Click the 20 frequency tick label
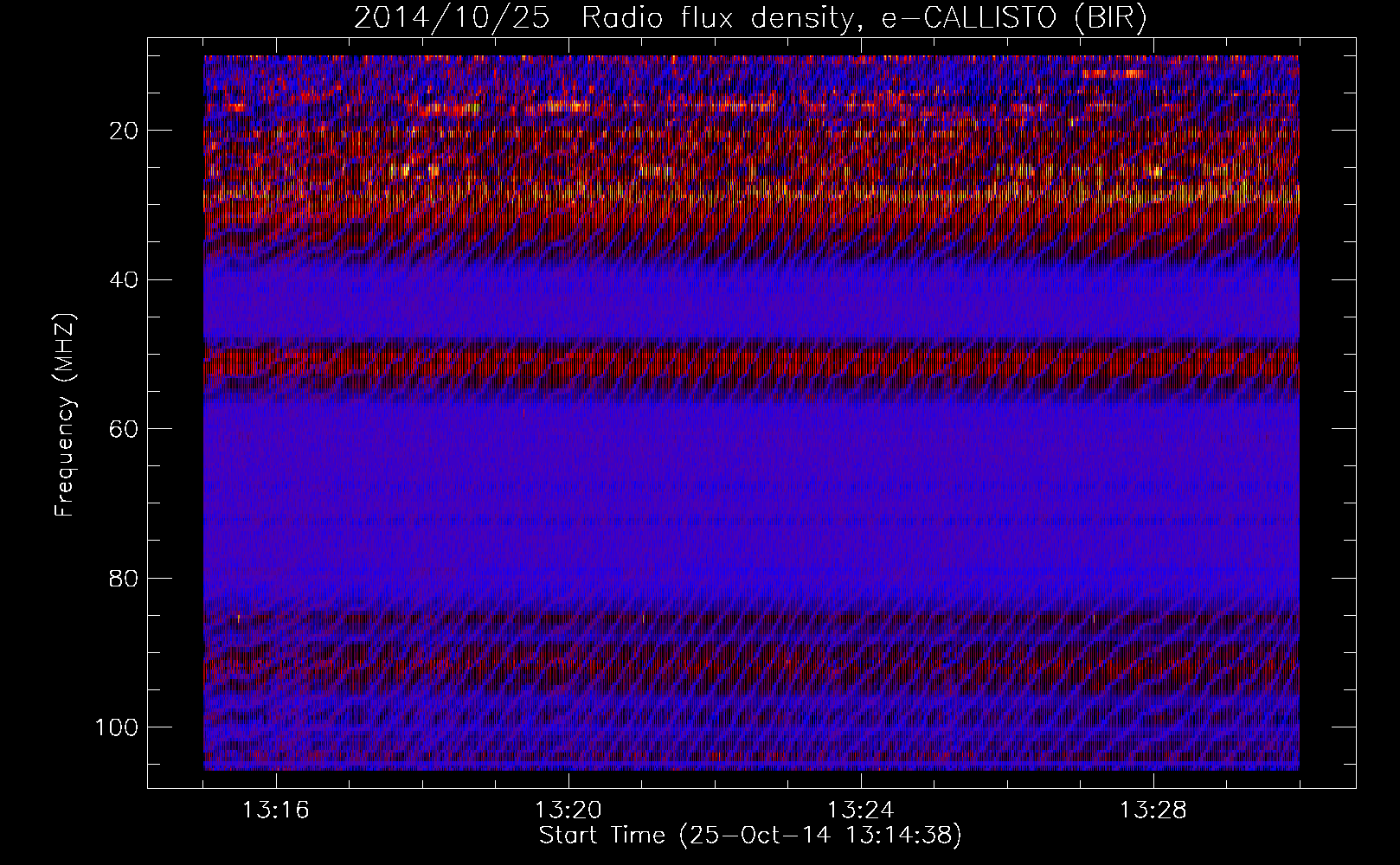The width and height of the screenshot is (1400, 865). click(125, 131)
